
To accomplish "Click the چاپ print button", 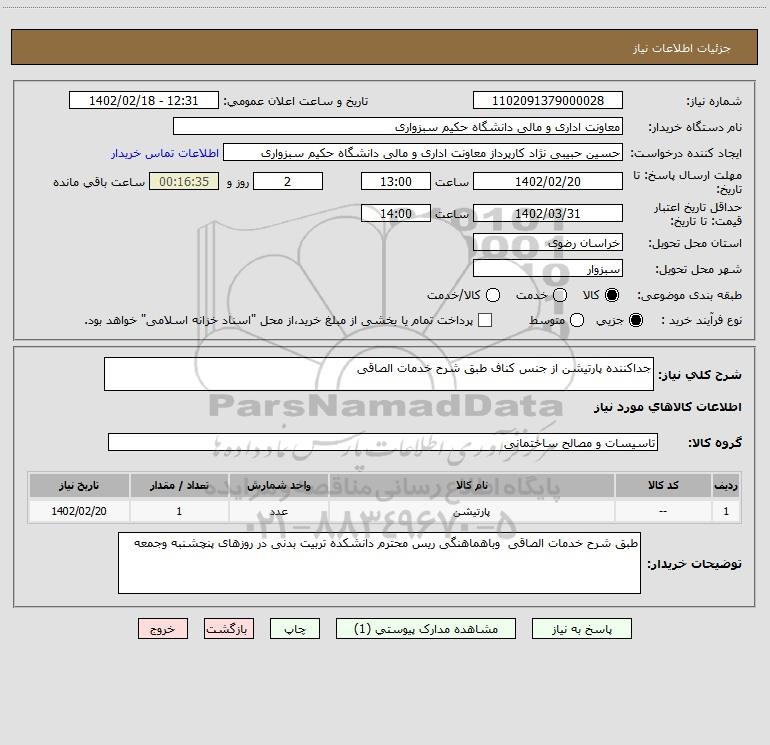I will (295, 629).
